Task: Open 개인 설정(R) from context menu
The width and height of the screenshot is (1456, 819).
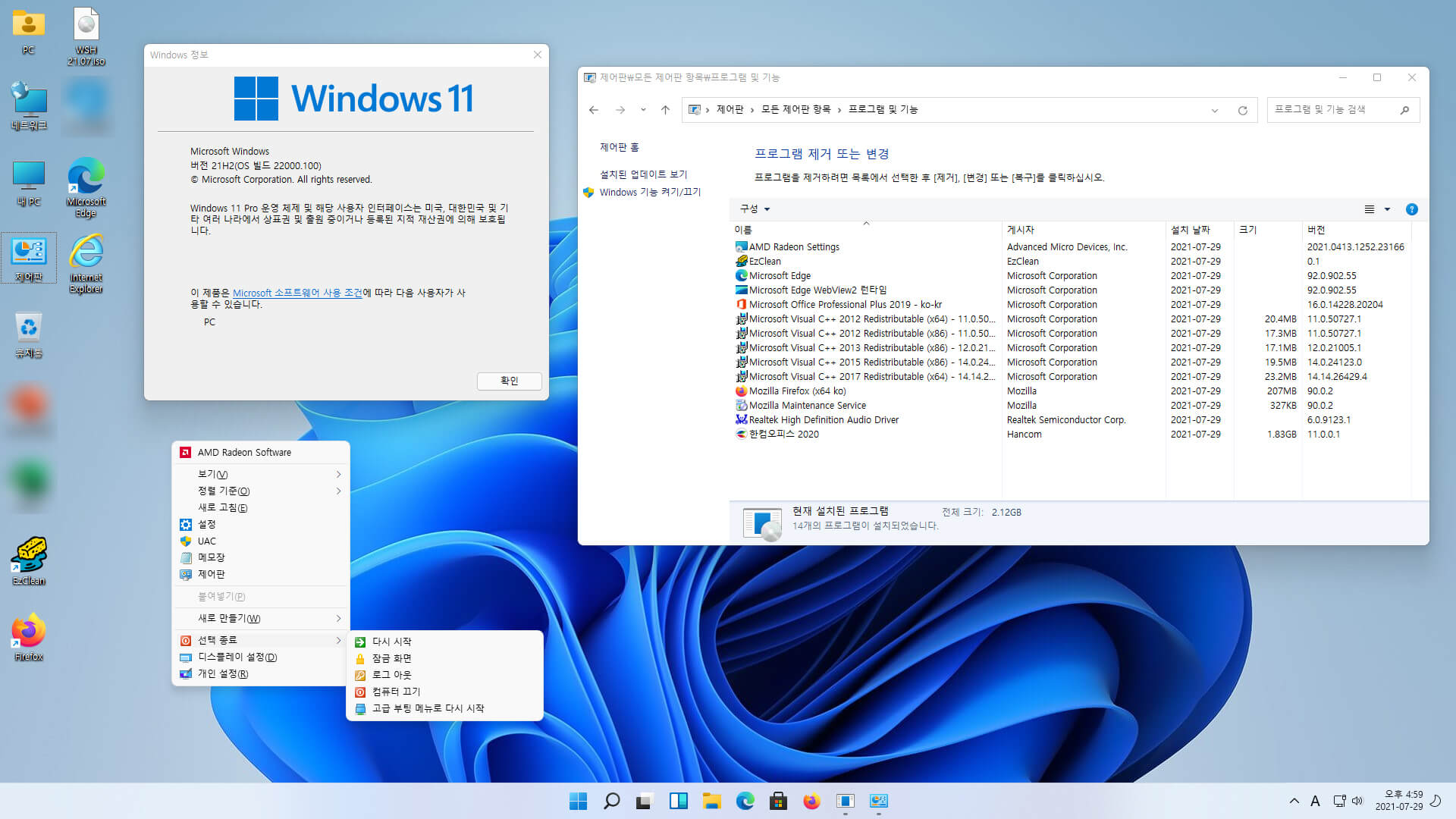Action: 261,673
